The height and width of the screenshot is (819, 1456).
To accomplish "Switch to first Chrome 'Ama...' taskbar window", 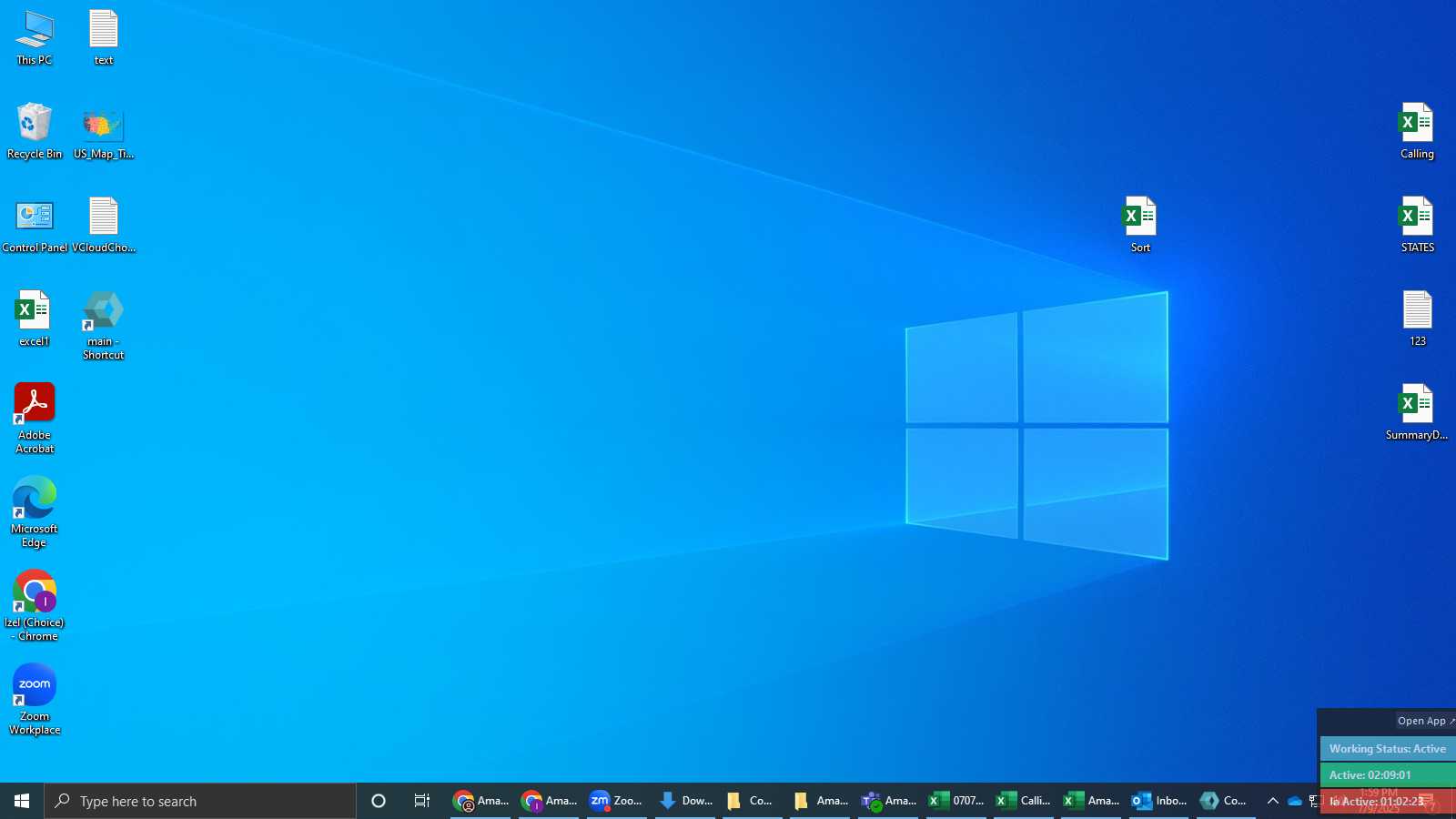I will pyautogui.click(x=480, y=801).
